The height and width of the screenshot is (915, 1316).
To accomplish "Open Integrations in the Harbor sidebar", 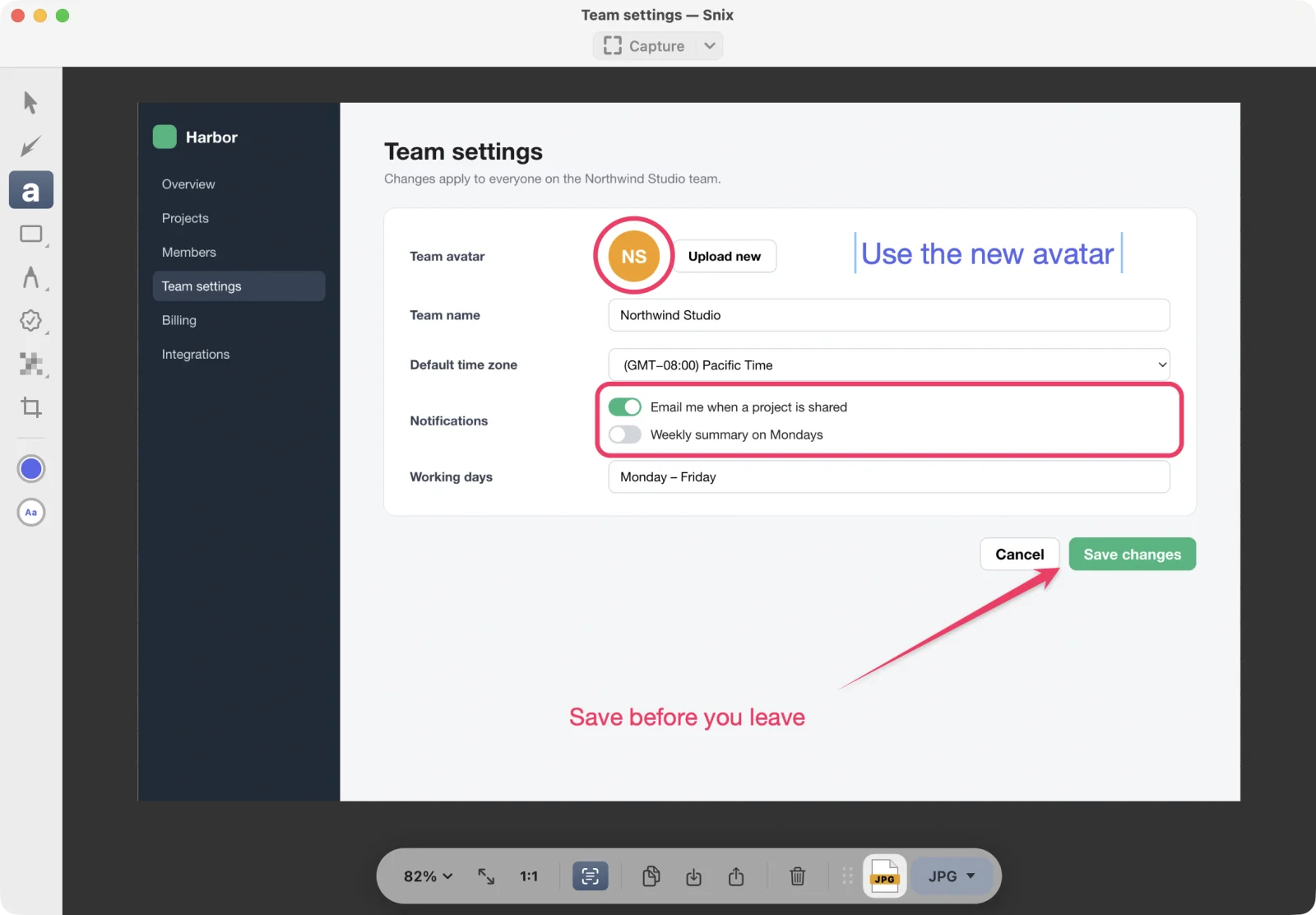I will [x=239, y=354].
